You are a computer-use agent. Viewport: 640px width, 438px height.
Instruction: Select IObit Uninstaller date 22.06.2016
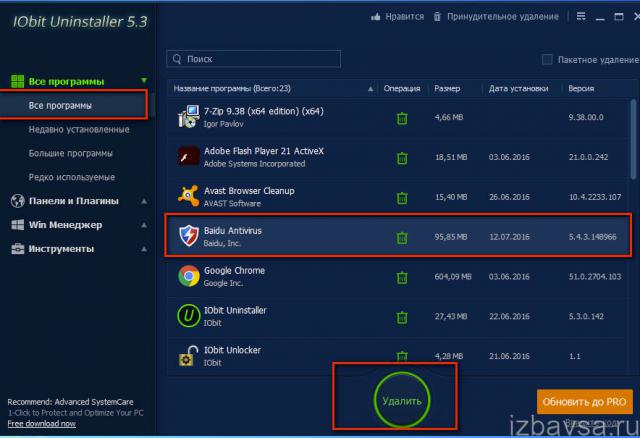click(x=509, y=316)
